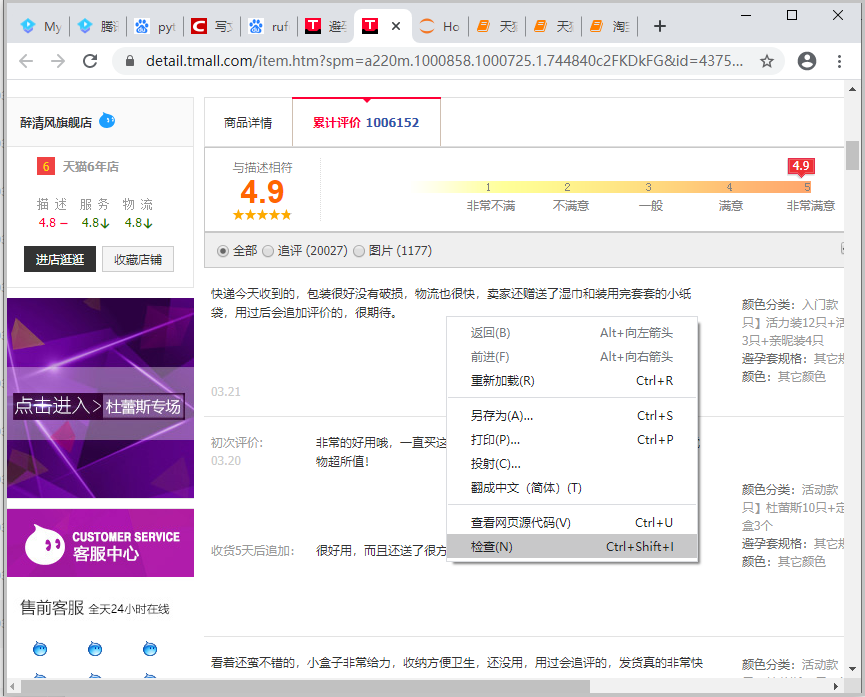Click the 收藏店铺 button
The width and height of the screenshot is (865, 697).
pos(138,259)
